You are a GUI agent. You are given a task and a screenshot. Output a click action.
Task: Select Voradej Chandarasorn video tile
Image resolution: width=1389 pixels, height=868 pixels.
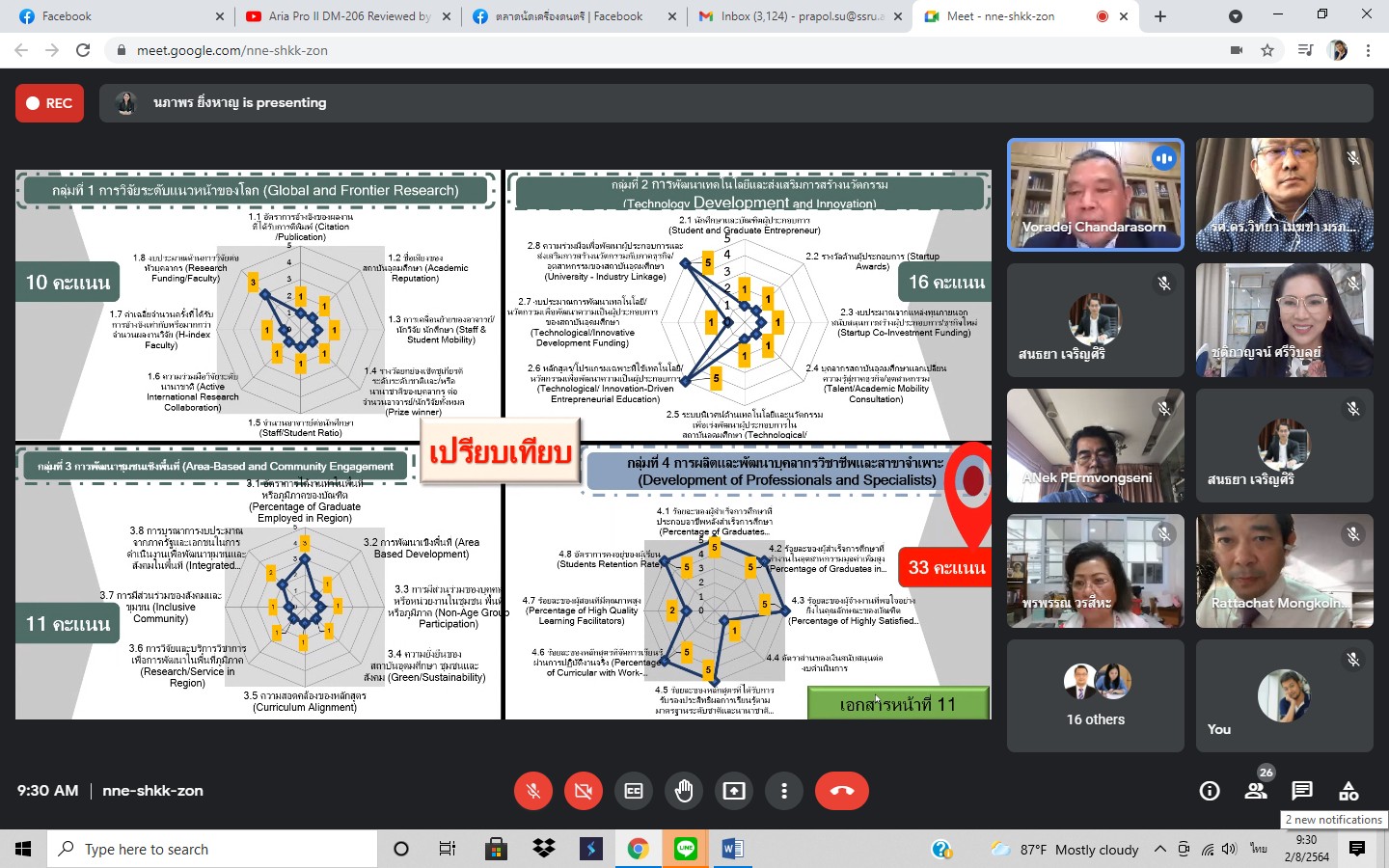point(1095,195)
